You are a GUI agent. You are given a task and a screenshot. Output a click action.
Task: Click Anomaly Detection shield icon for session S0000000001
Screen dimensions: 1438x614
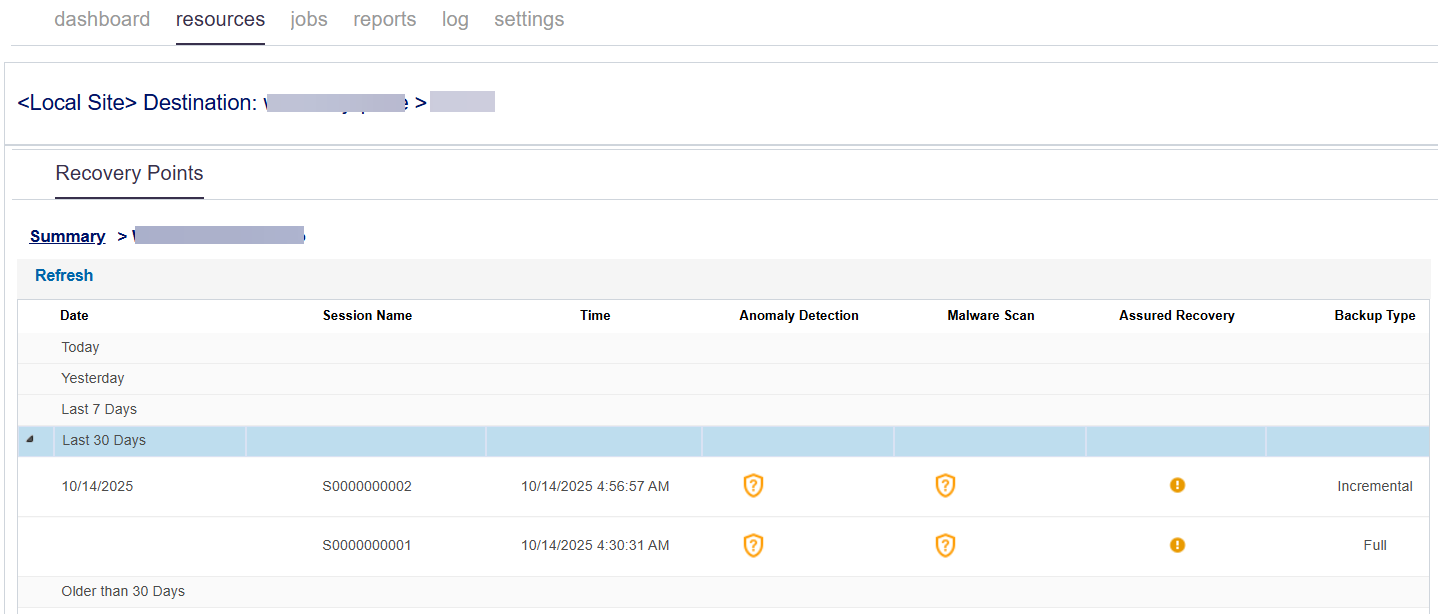click(x=753, y=546)
